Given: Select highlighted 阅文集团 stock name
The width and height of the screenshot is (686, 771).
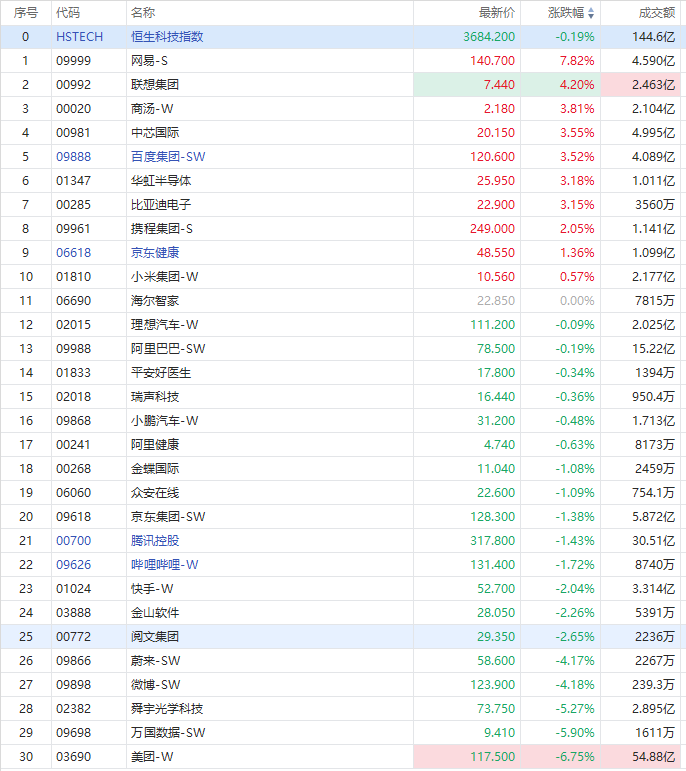Looking at the screenshot, I should [155, 637].
